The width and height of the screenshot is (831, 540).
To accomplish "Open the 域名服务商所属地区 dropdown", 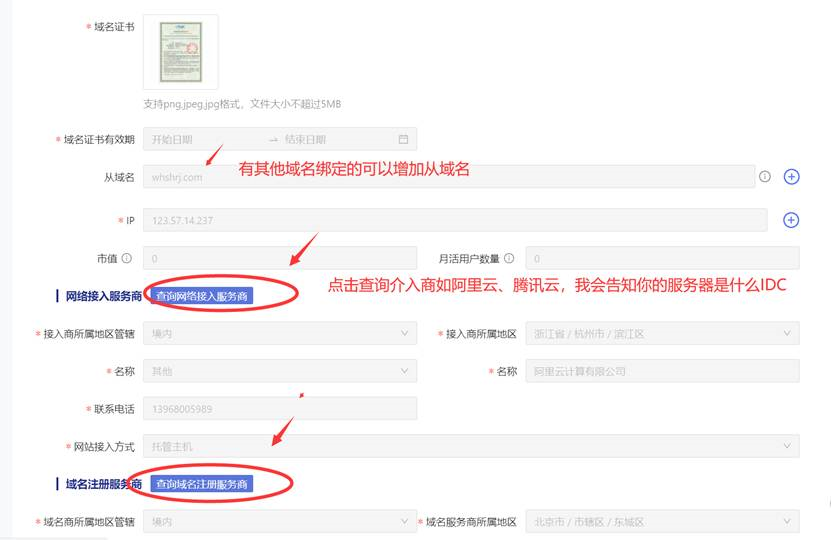I will coord(662,521).
